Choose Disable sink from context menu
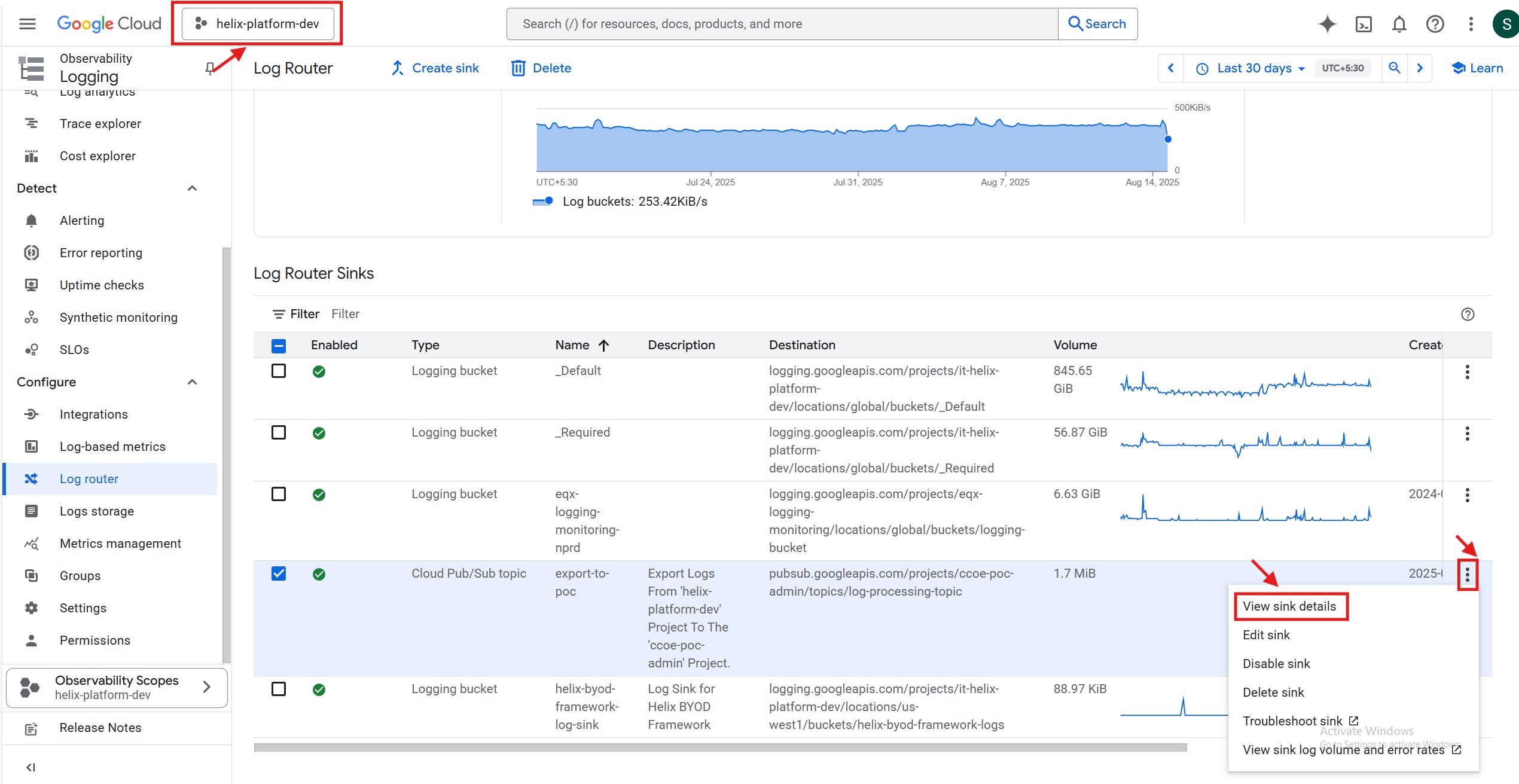The image size is (1519, 784). click(1276, 664)
